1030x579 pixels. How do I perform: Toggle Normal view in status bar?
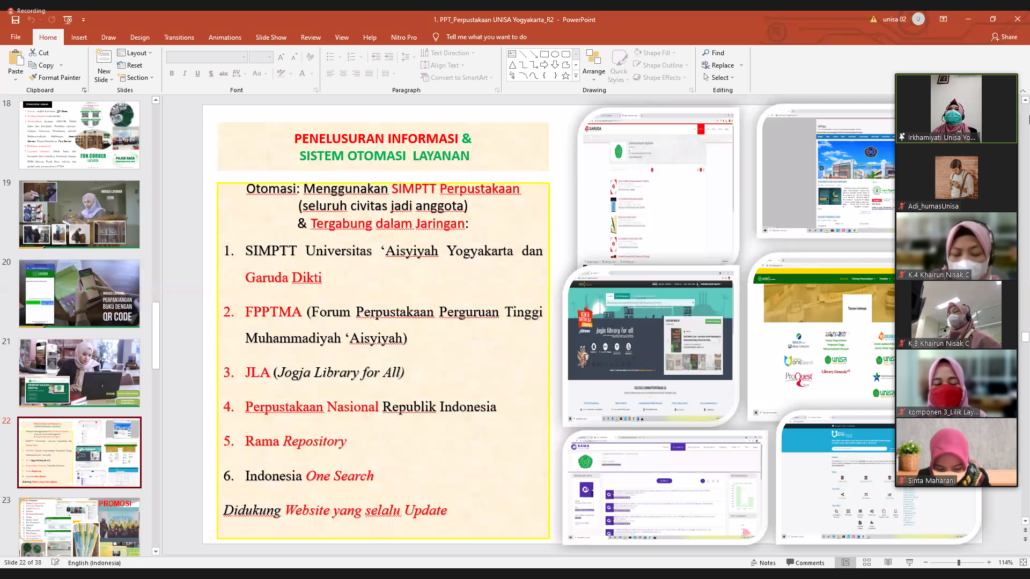coord(845,563)
